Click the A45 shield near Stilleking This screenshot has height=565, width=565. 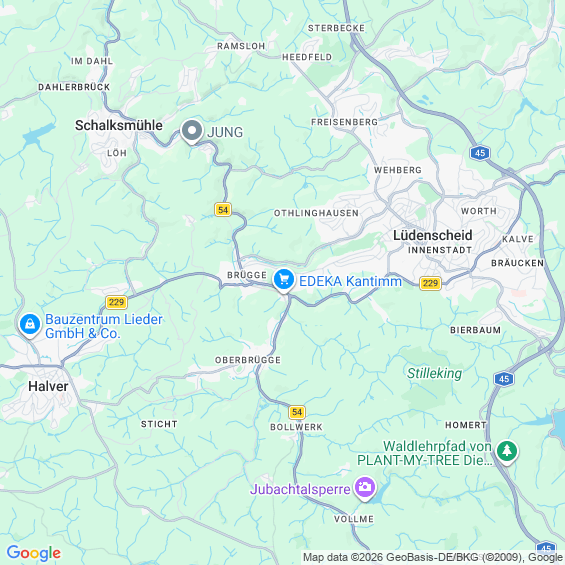click(x=504, y=379)
